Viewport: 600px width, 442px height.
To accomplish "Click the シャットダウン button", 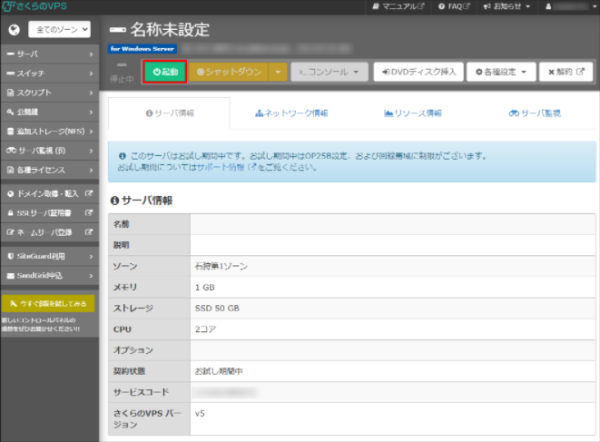I will click(x=228, y=72).
